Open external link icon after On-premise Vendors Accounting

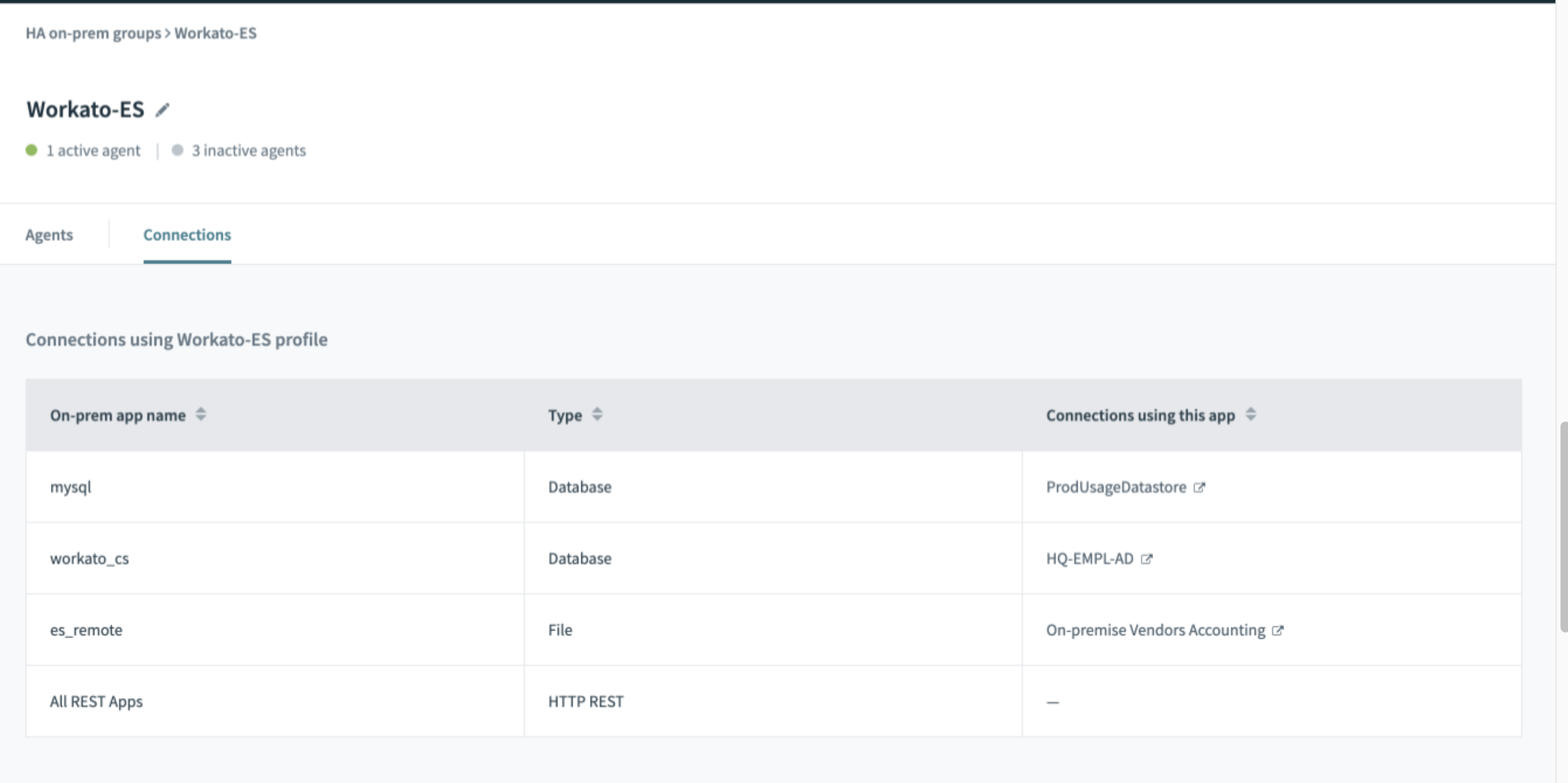(1277, 631)
